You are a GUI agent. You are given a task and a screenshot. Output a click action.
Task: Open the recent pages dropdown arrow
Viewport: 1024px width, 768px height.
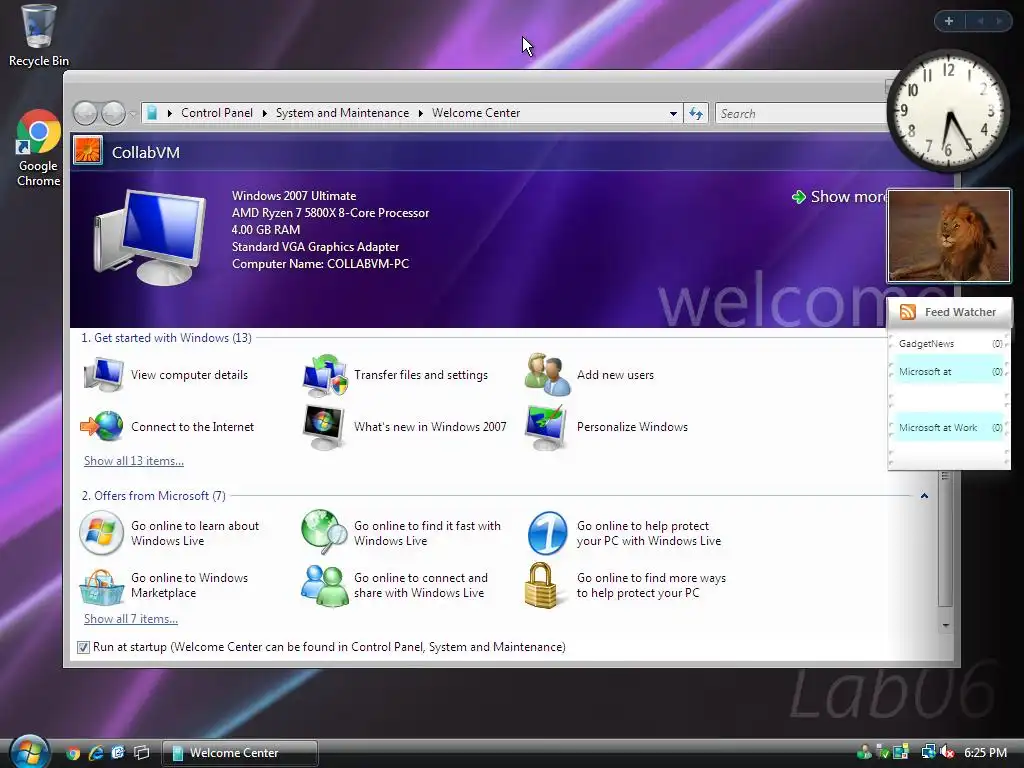tap(133, 114)
